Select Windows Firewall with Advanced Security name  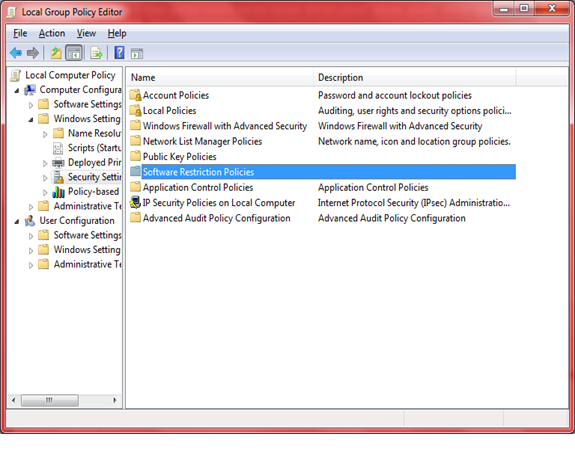click(x=225, y=126)
